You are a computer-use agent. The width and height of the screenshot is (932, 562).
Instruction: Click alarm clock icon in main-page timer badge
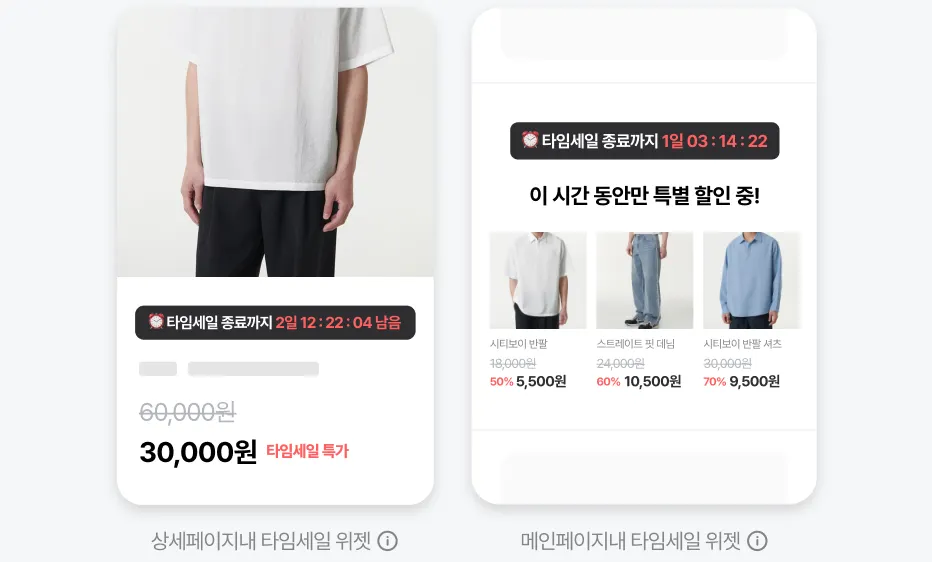point(530,140)
